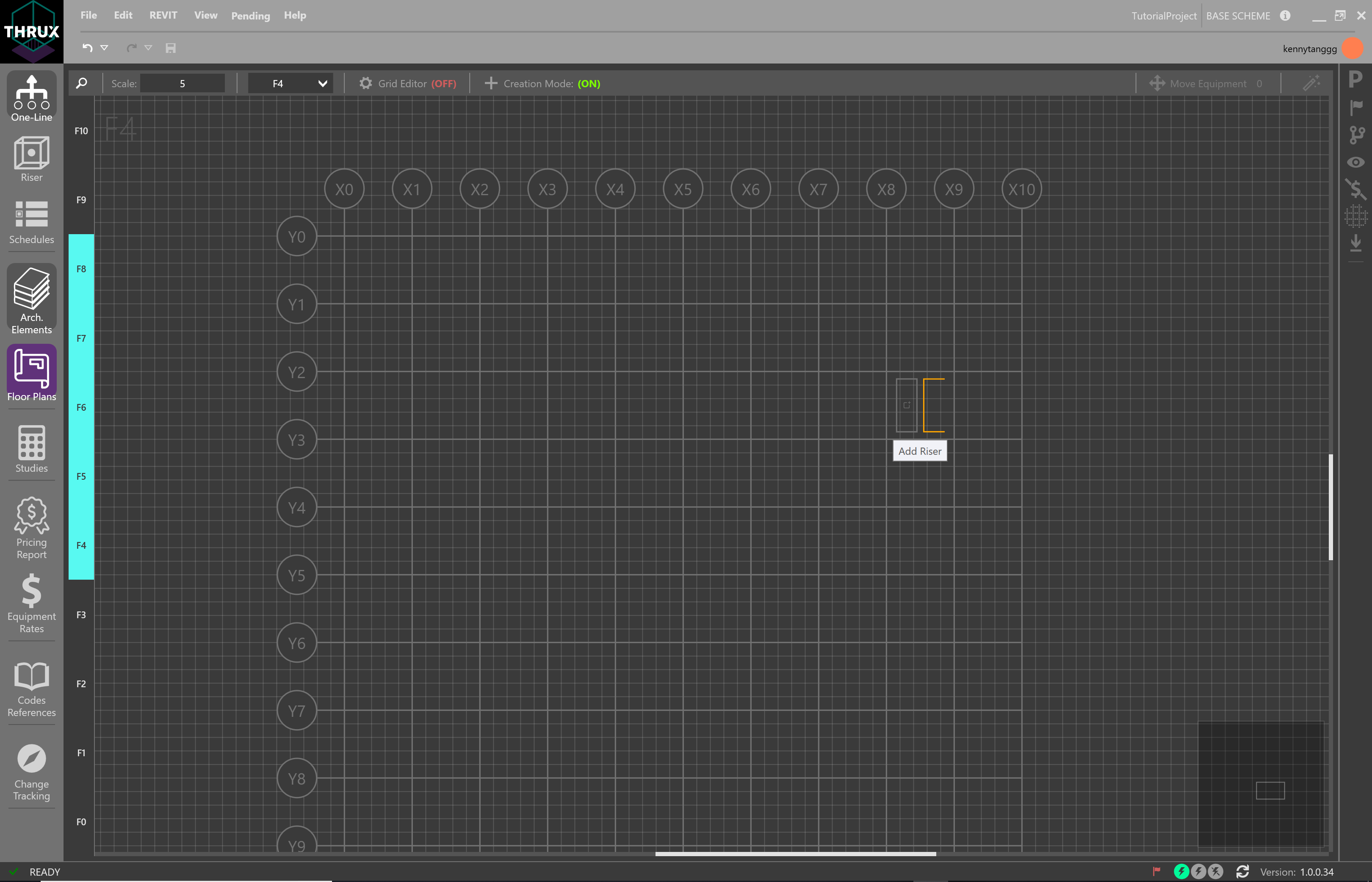Image resolution: width=1372 pixels, height=882 pixels.
Task: Open the Studies calculator panel
Action: coord(31,450)
